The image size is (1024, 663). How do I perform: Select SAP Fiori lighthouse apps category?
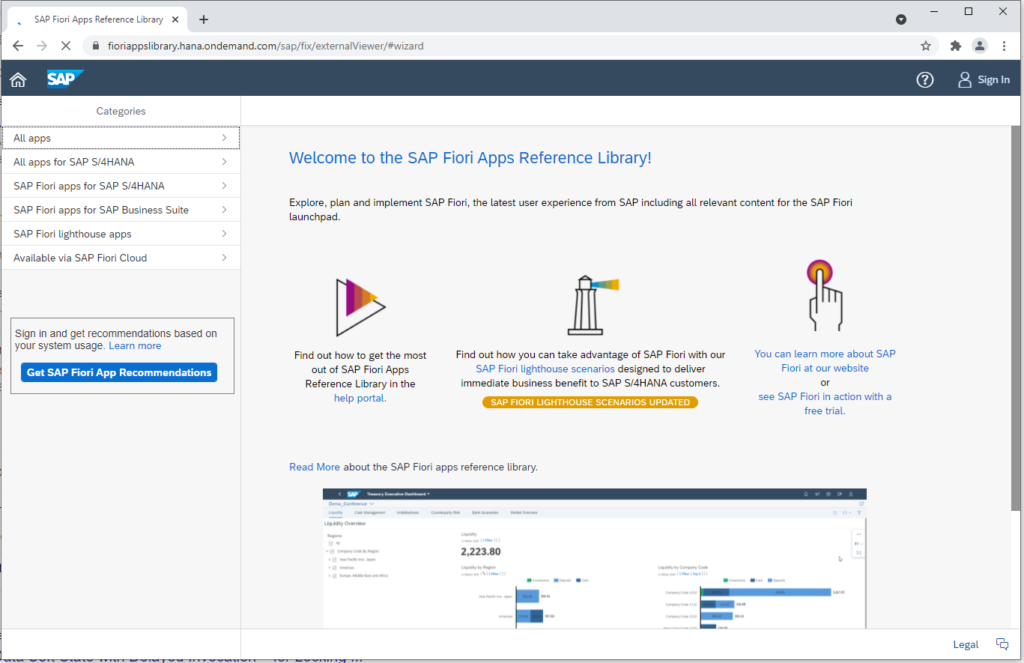[121, 234]
